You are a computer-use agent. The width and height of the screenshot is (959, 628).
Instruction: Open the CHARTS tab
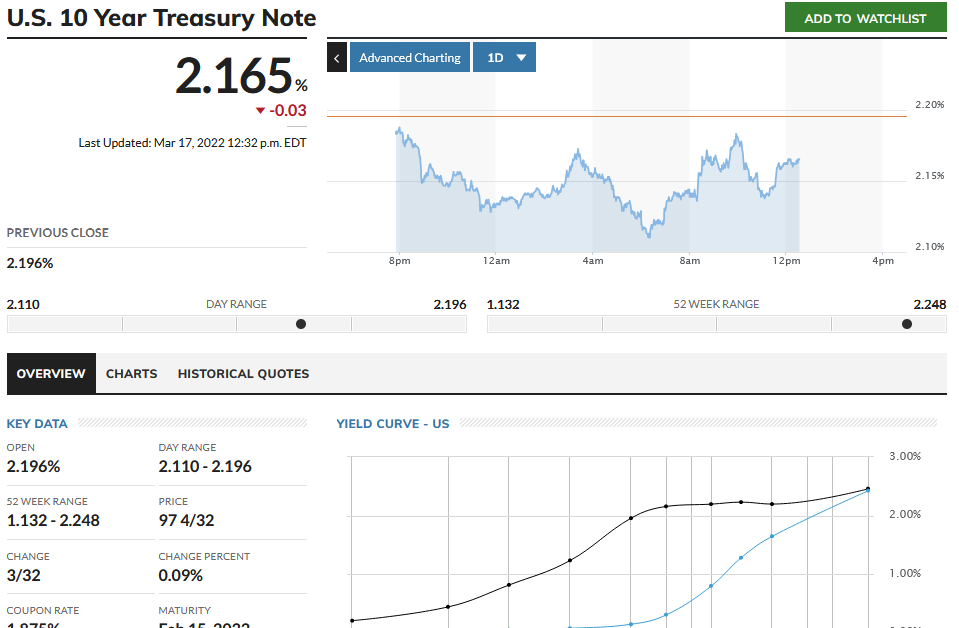click(131, 374)
